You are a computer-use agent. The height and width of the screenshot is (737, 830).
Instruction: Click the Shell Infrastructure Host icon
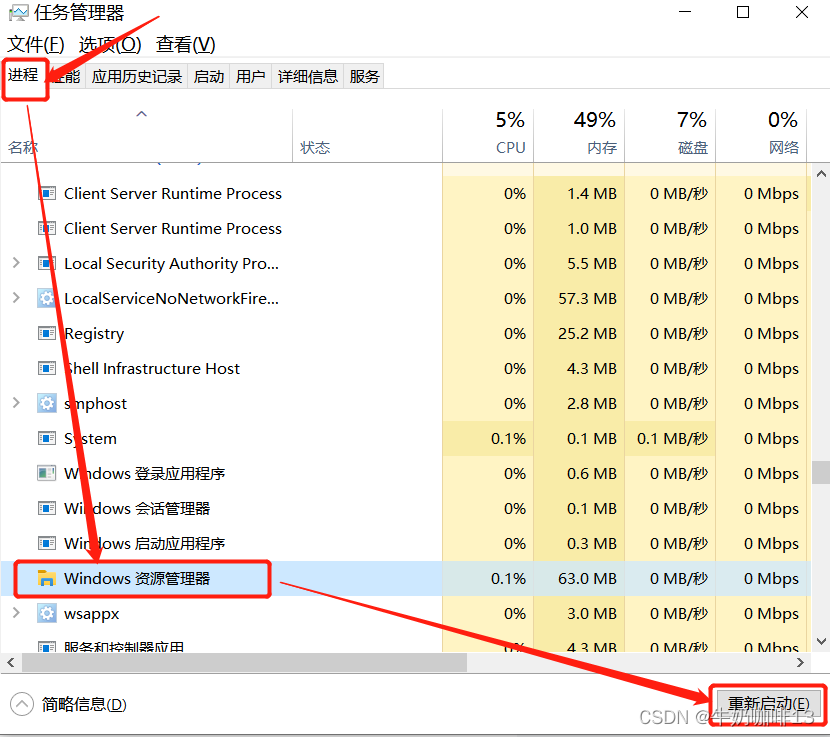tap(47, 368)
